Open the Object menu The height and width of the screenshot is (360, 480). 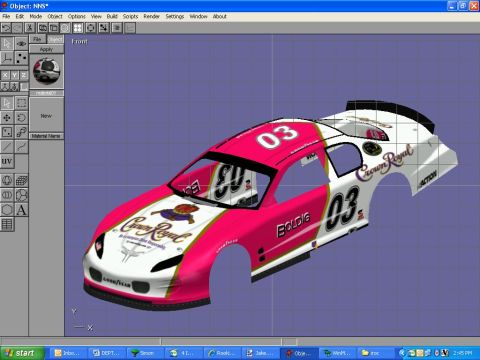(x=55, y=16)
